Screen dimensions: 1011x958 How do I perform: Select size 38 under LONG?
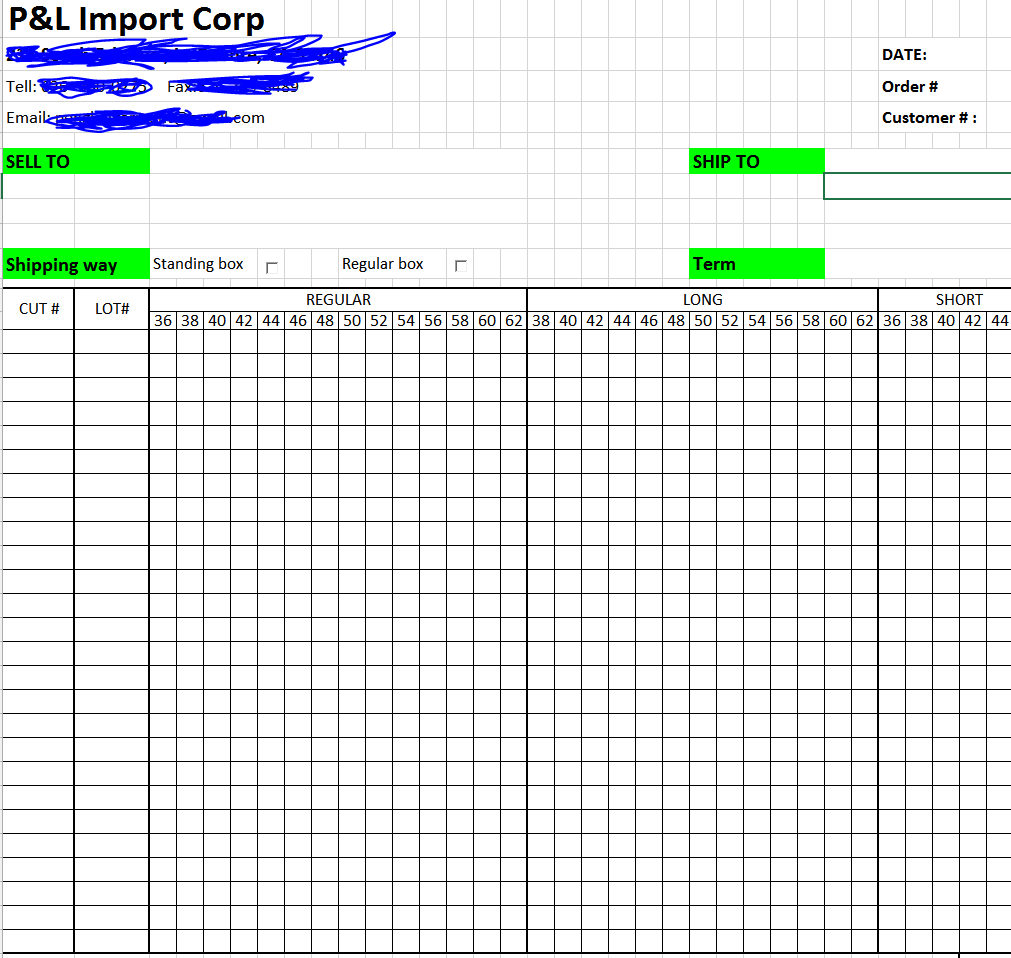pyautogui.click(x=541, y=320)
